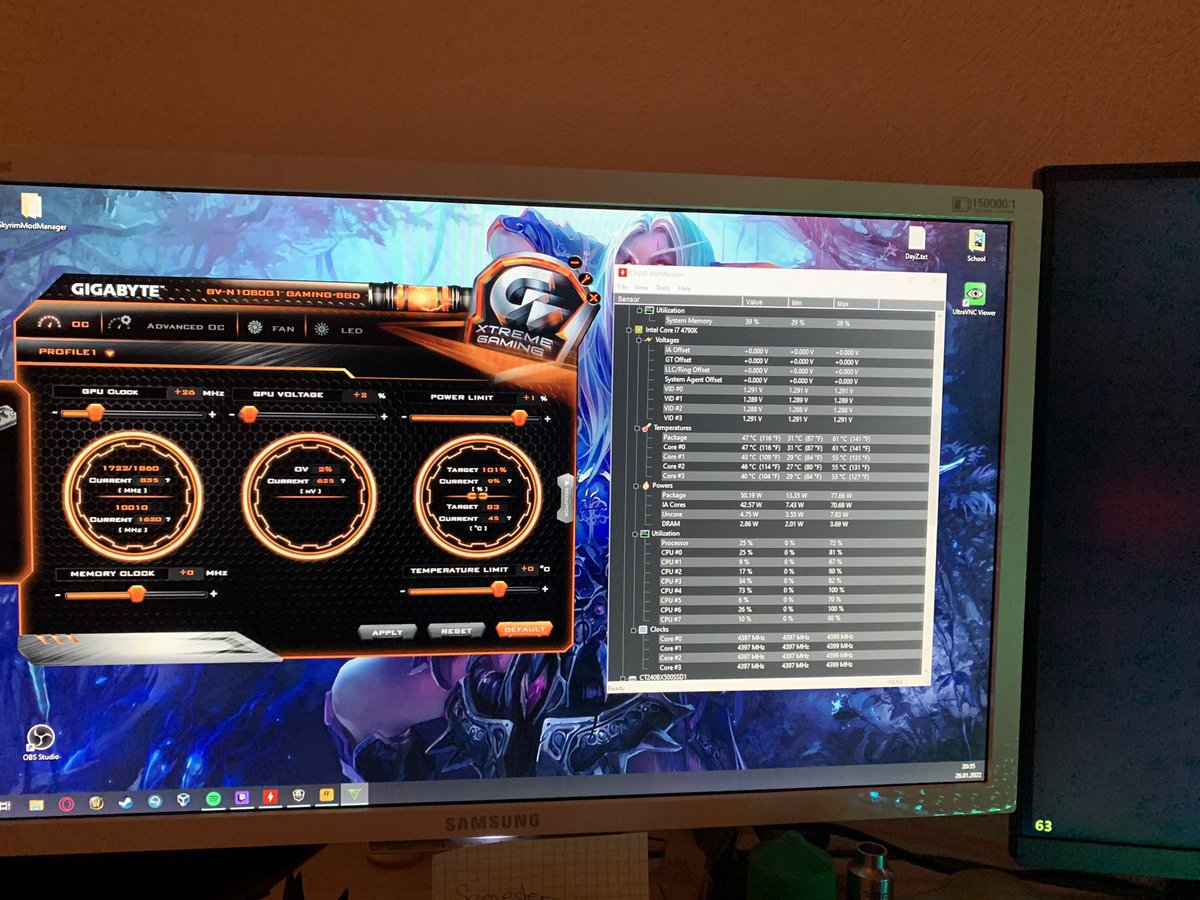Image resolution: width=1200 pixels, height=900 pixels.
Task: Click the GPU Clock MHz value field
Action: coord(185,392)
